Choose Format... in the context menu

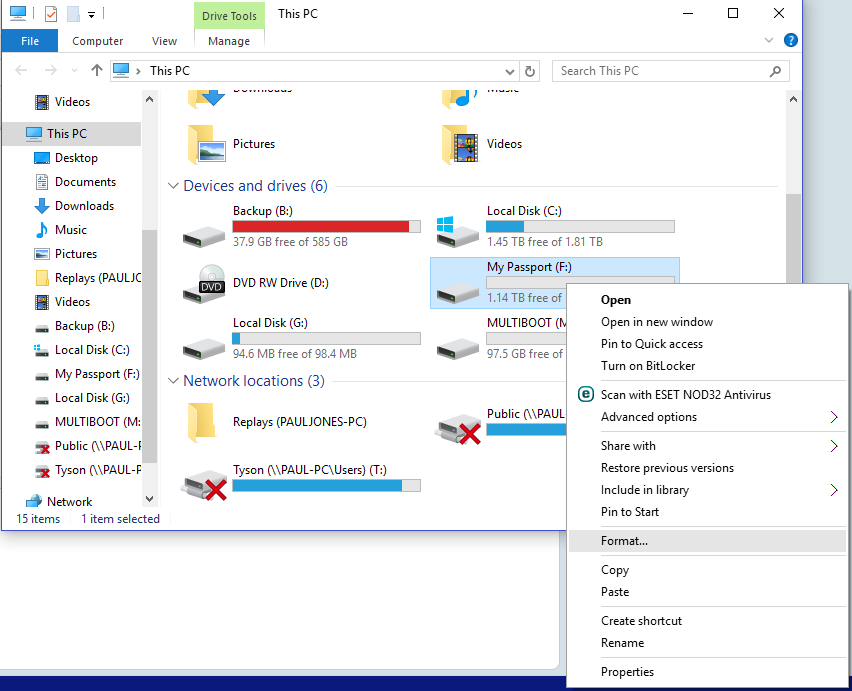coord(706,541)
